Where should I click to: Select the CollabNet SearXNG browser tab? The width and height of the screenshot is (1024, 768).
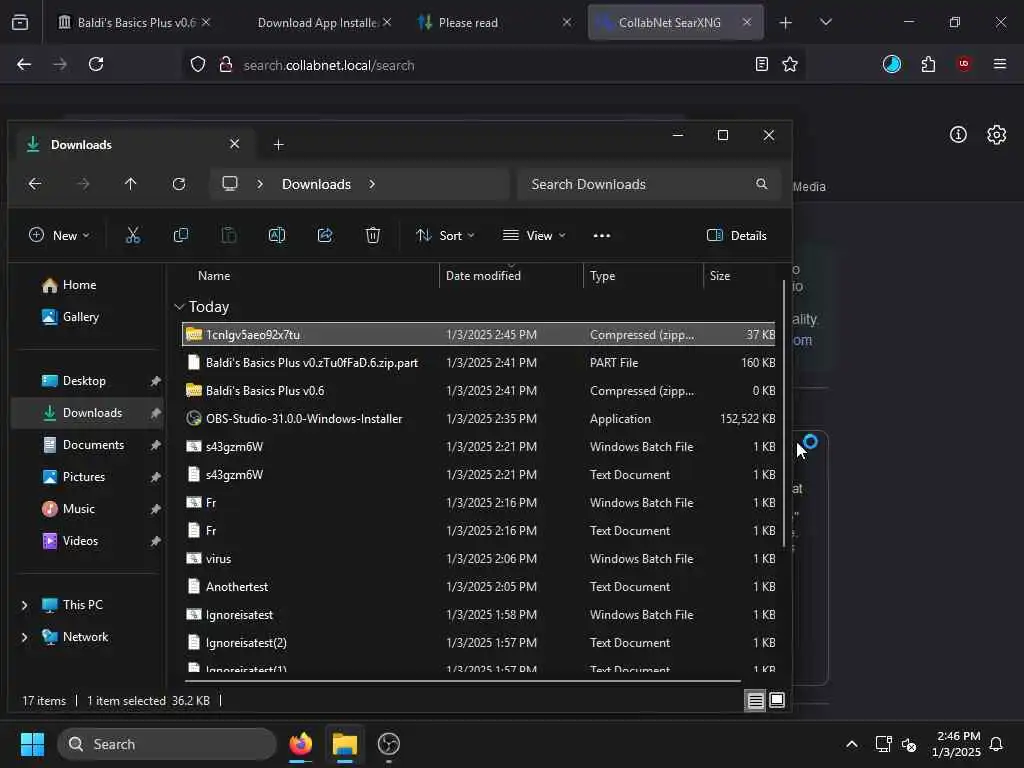675,22
